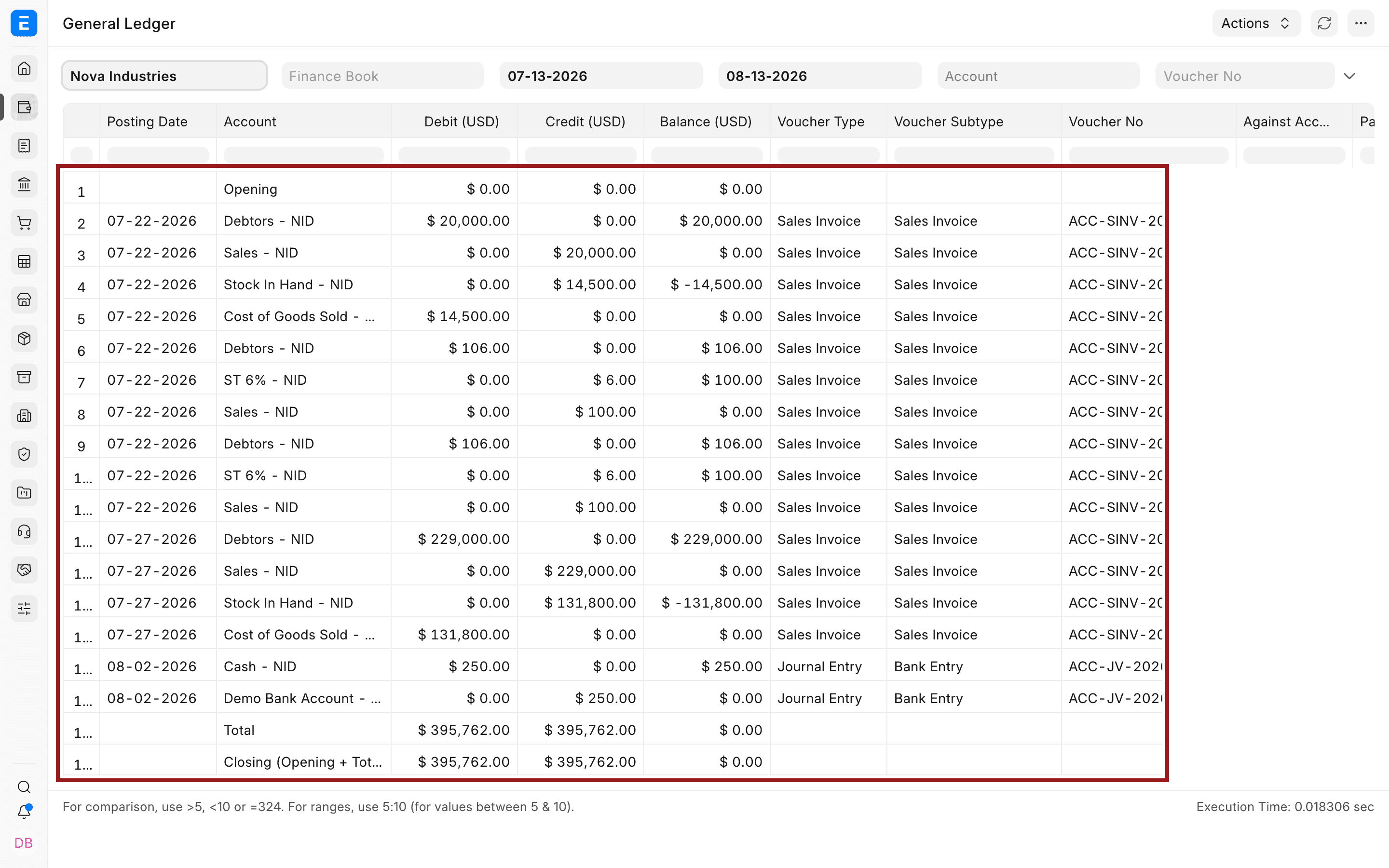Click the blue E app logo
This screenshot has width=1389, height=868.
click(24, 24)
